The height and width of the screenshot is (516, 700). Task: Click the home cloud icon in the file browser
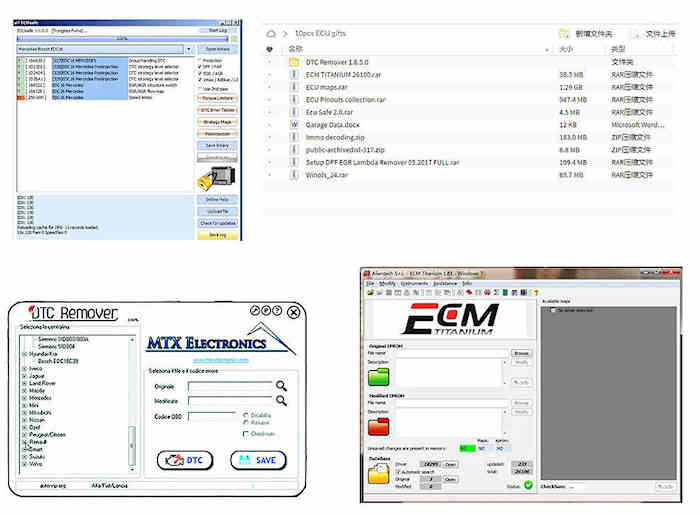coord(271,33)
